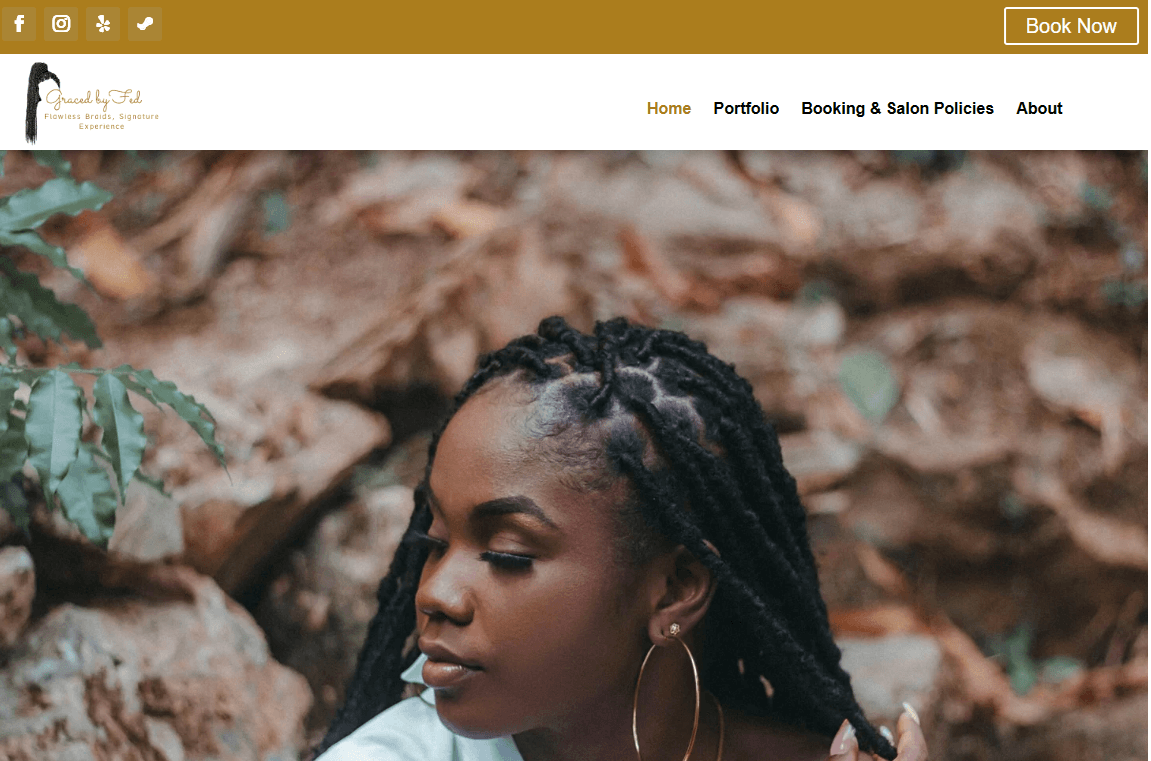Click the Book Now button
Viewport: 1151px width, 761px height.
coord(1071,26)
